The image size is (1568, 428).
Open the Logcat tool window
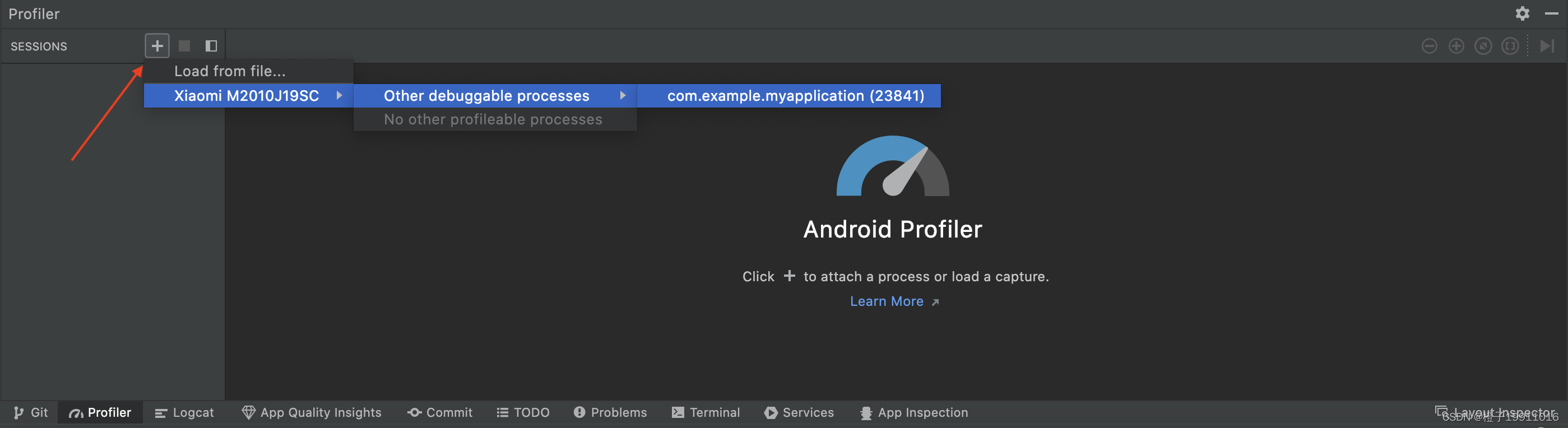[x=184, y=412]
